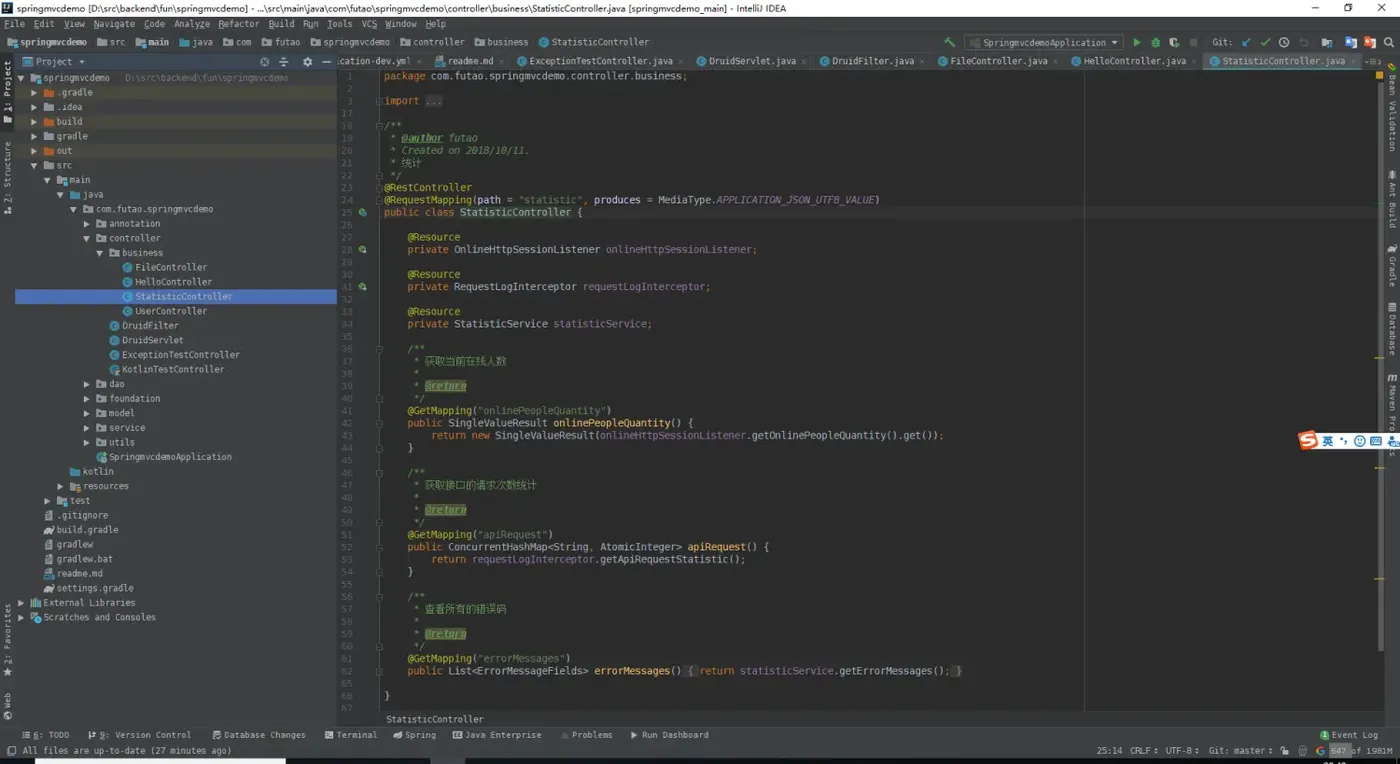Update project via Git blue arrow
Screen dimensions: 1400x764
tap(1246, 43)
